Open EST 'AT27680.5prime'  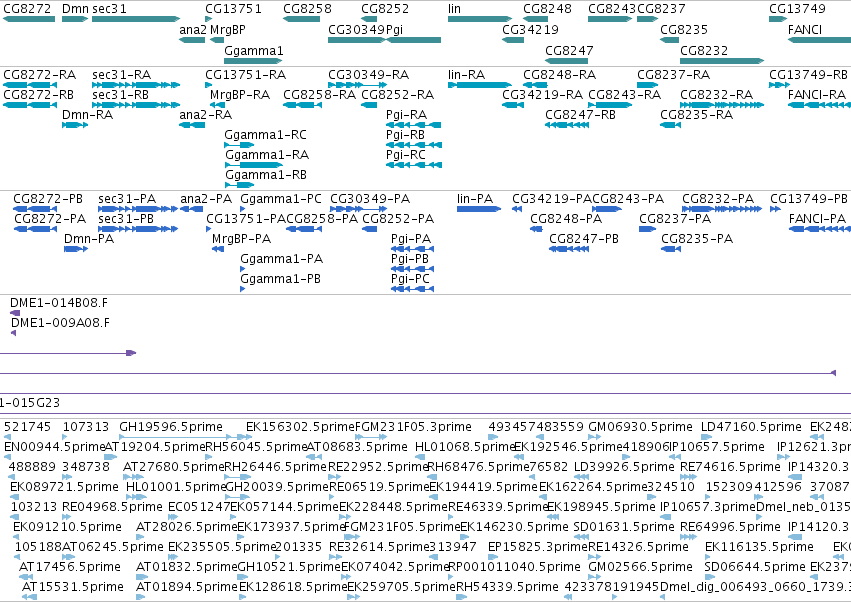[174, 467]
